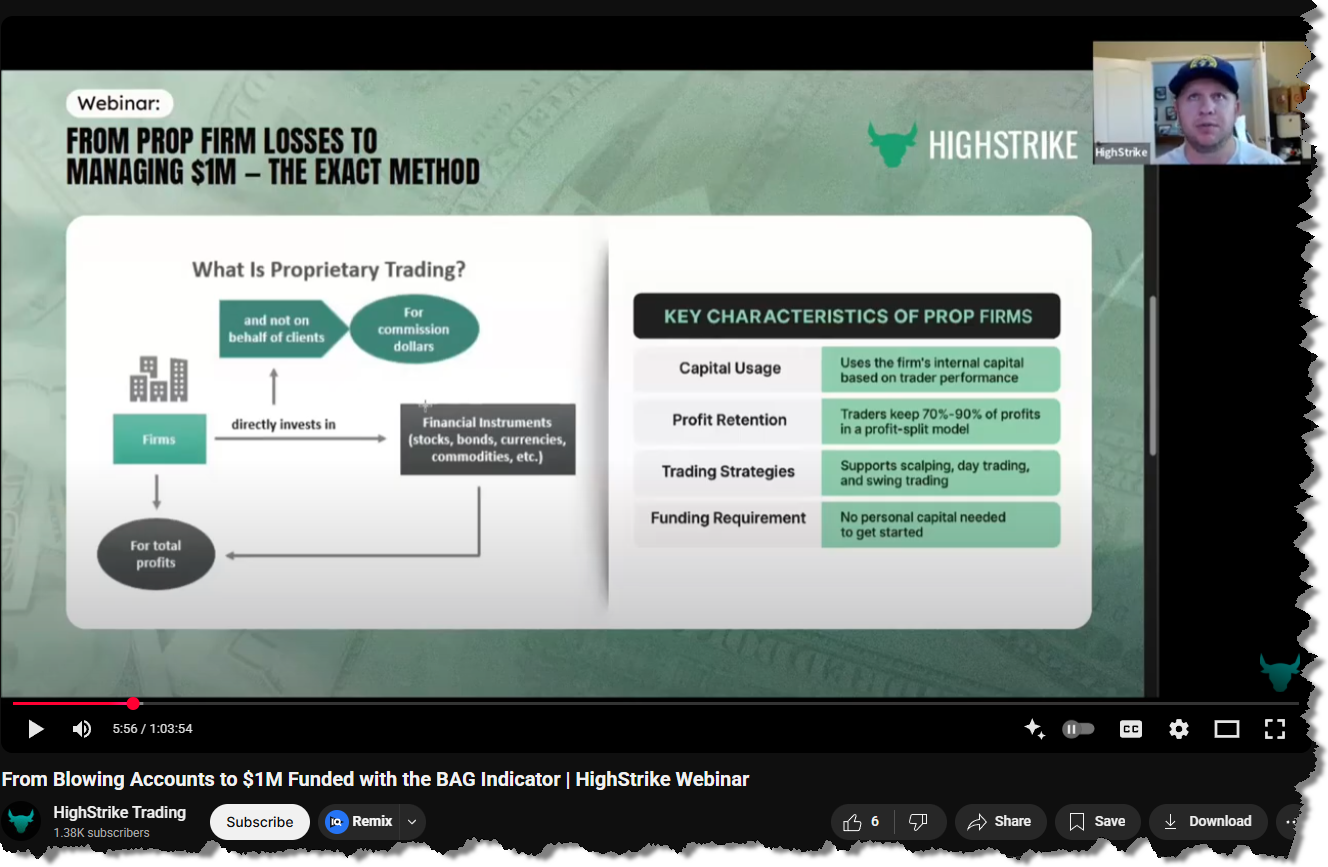Screen dimensions: 1328x867
Task: Click the AI sparkle icon in player controls
Action: (x=1034, y=729)
